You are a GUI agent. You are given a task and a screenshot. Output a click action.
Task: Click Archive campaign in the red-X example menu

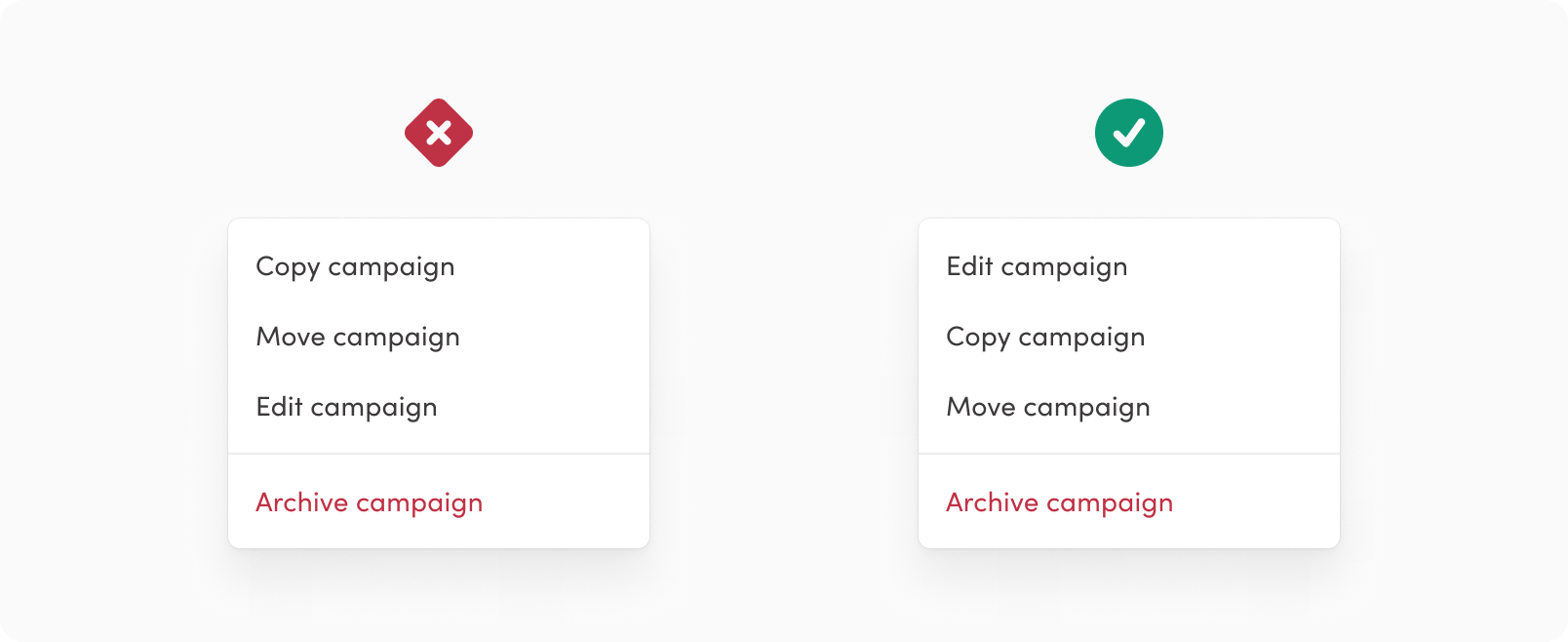pyautogui.click(x=369, y=503)
